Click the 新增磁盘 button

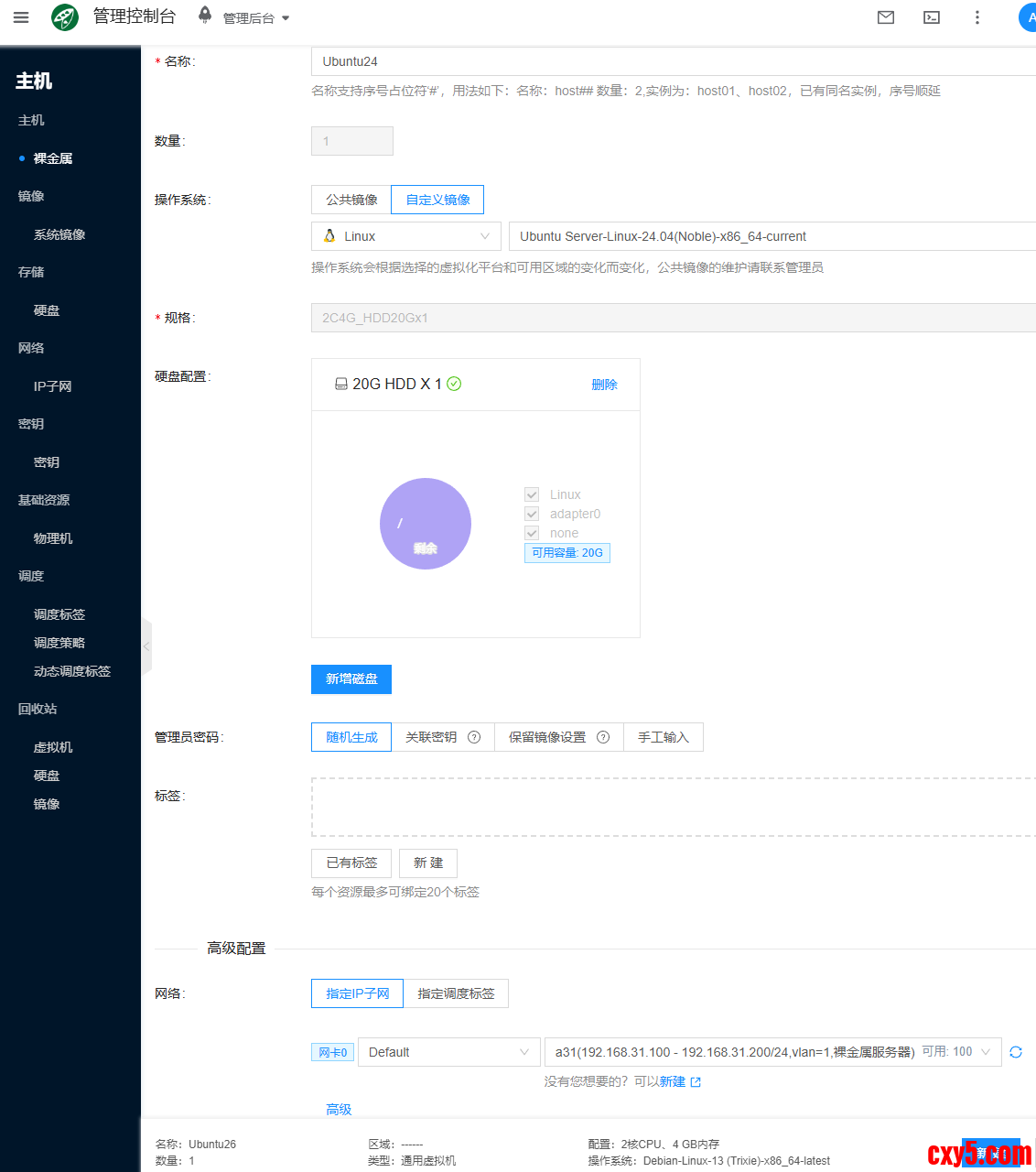point(351,678)
